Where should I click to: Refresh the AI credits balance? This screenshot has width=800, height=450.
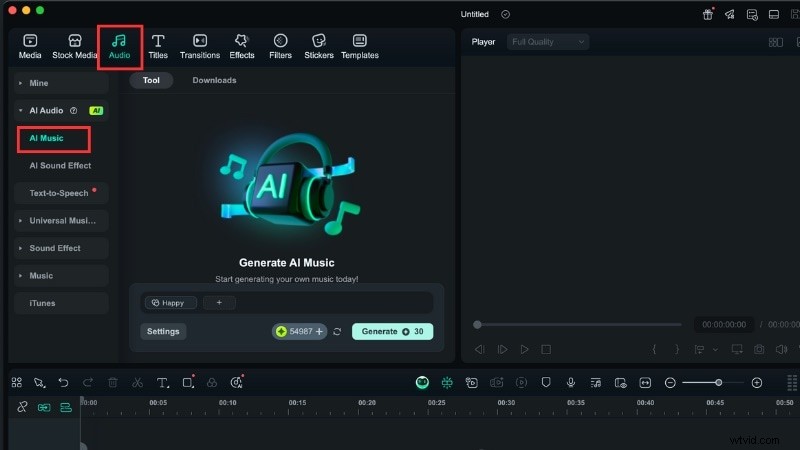click(x=337, y=332)
